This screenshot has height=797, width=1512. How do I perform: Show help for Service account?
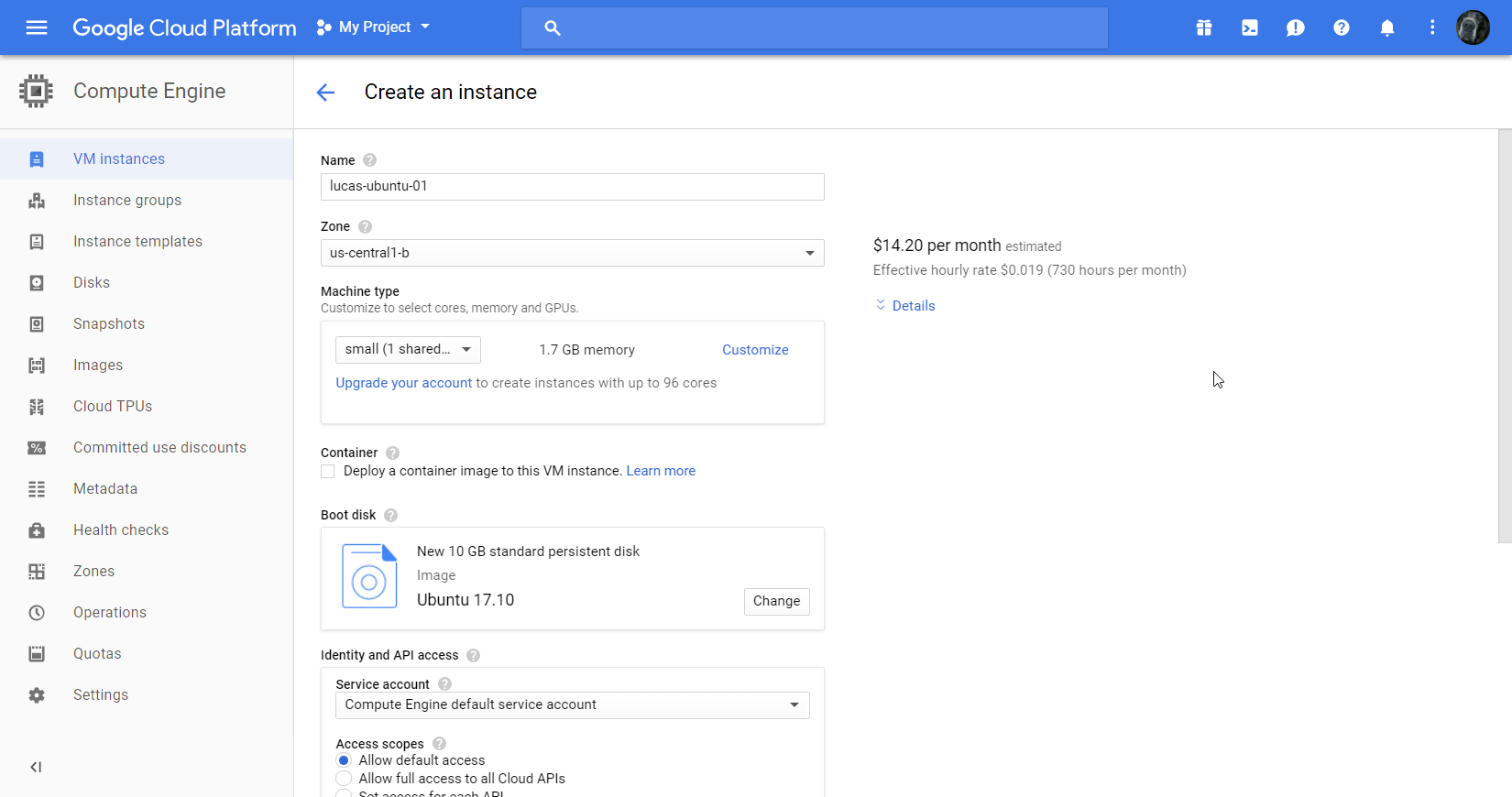coord(444,684)
